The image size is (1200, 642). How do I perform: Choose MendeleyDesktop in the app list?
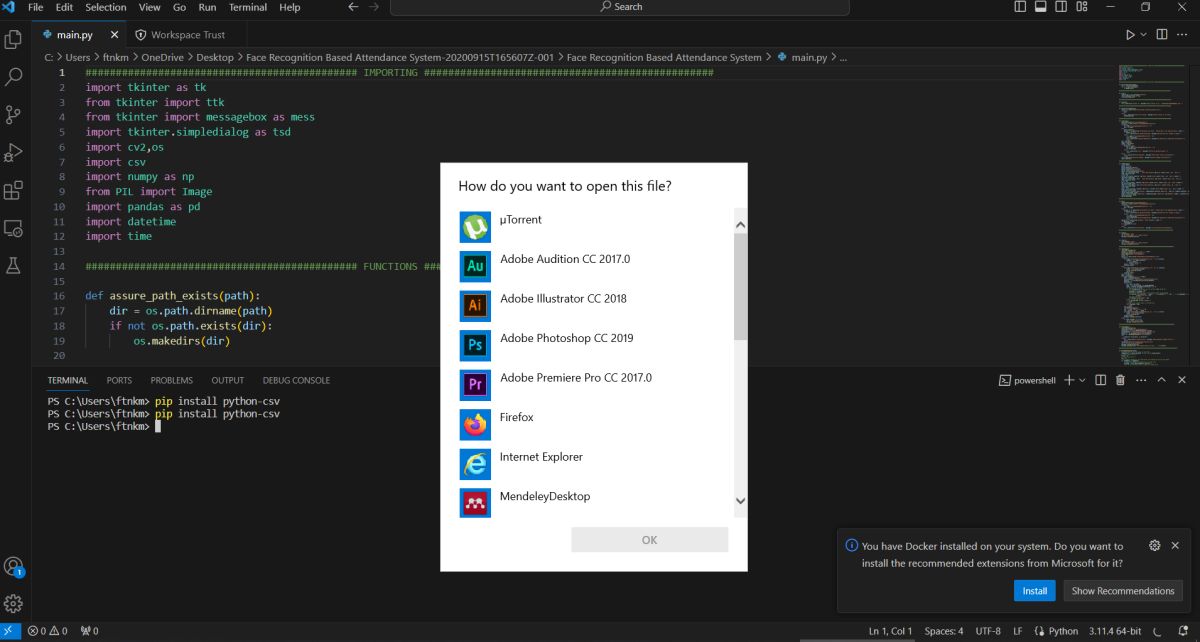coord(595,503)
